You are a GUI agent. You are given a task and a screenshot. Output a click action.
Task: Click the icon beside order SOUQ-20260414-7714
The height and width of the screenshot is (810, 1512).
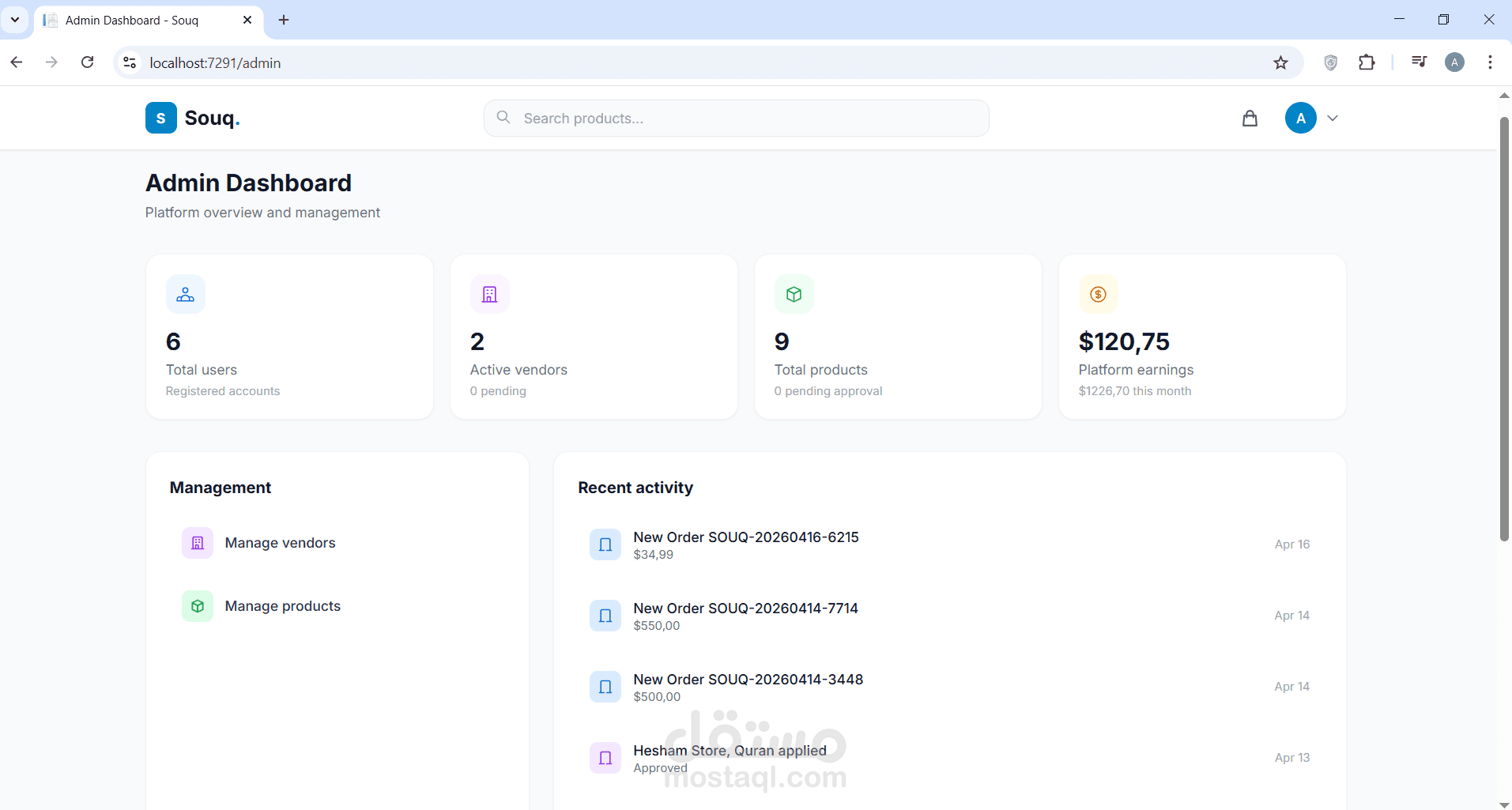click(605, 616)
